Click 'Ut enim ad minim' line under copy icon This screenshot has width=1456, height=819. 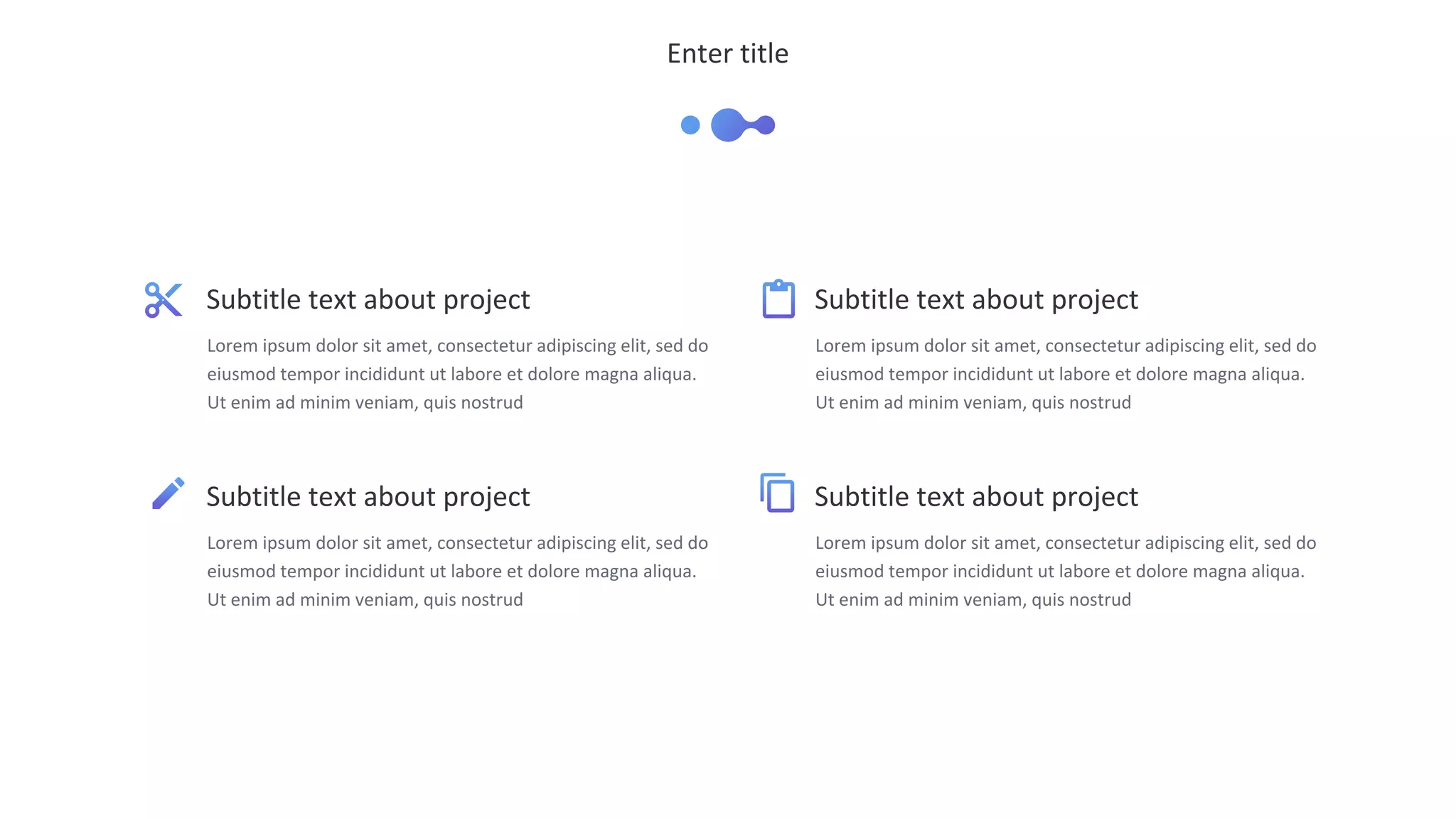coord(973,599)
